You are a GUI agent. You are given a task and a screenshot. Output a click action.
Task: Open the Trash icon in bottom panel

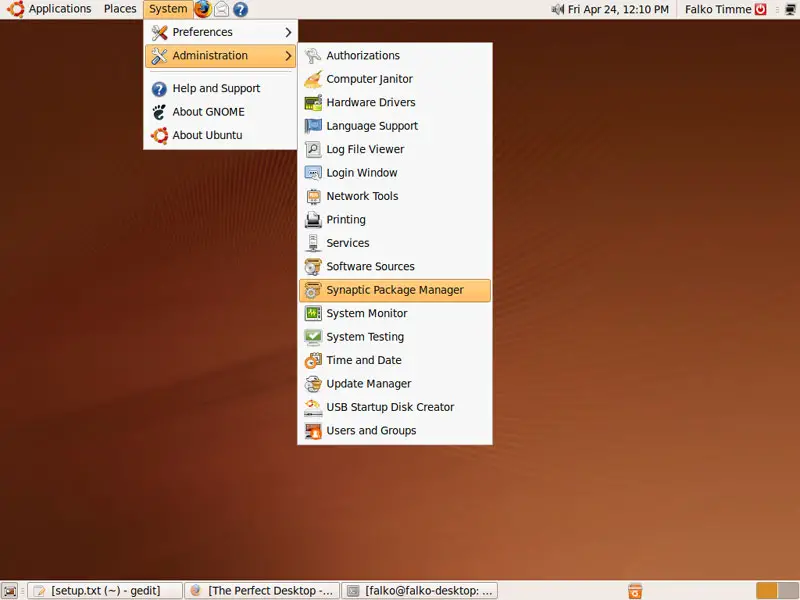(x=635, y=591)
